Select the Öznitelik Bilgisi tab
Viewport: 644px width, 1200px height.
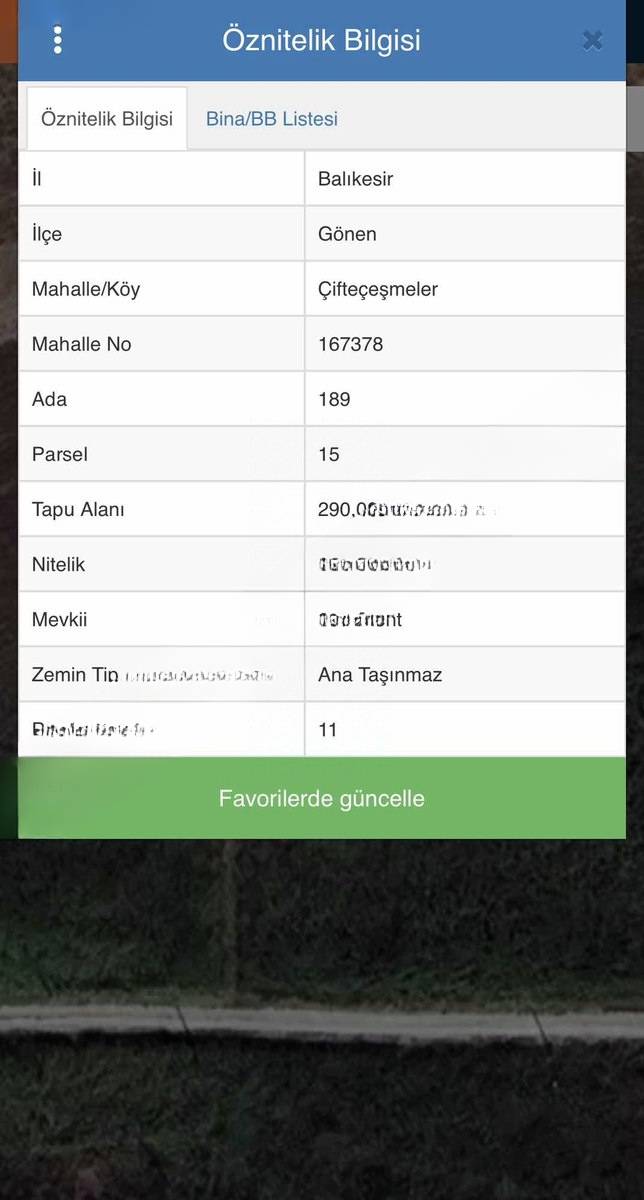tap(107, 118)
